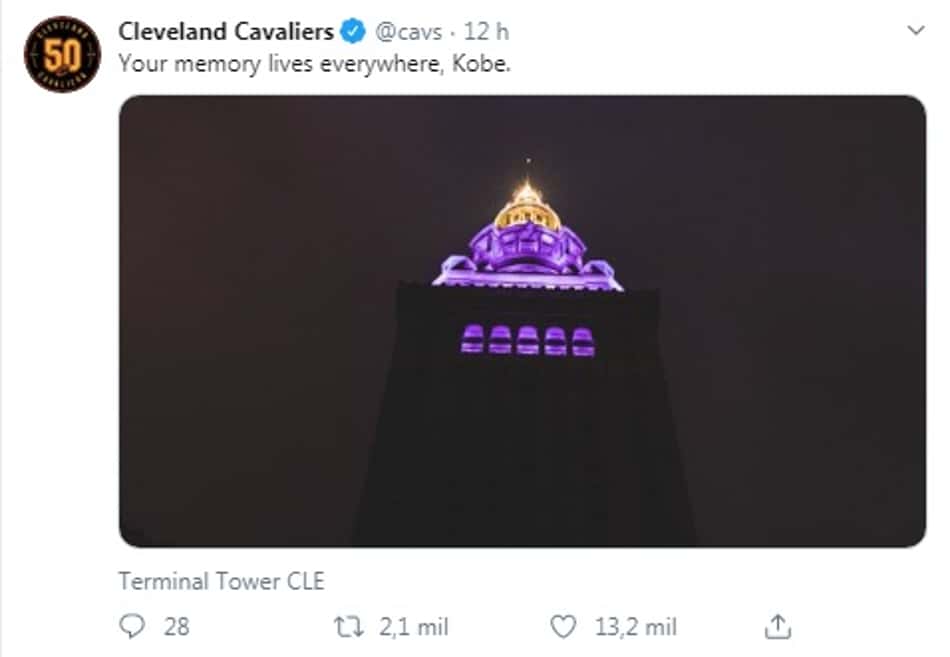
Task: Click the purple lit windows in the photo
Action: point(528,340)
